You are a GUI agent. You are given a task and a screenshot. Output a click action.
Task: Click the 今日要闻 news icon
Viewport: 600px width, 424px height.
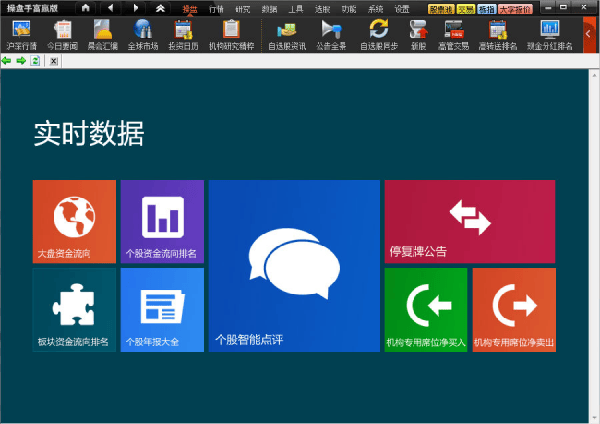point(62,34)
